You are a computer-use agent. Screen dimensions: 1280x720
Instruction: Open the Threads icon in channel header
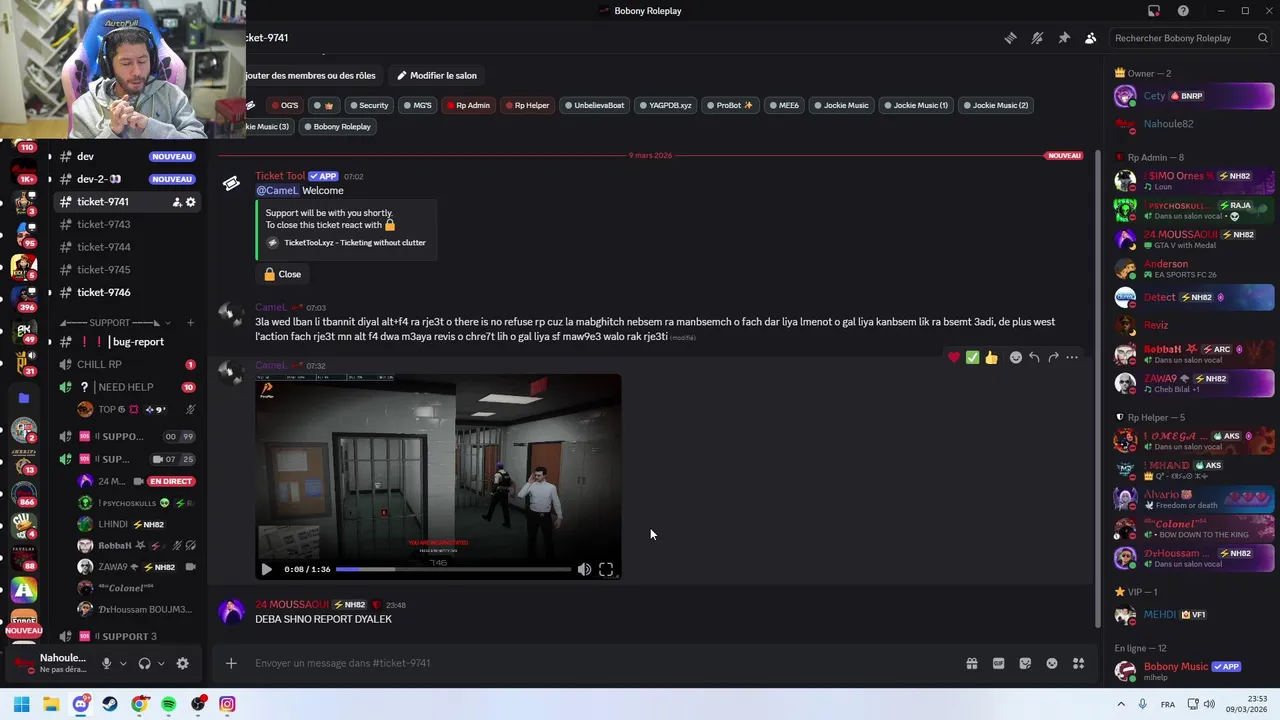(x=1011, y=38)
